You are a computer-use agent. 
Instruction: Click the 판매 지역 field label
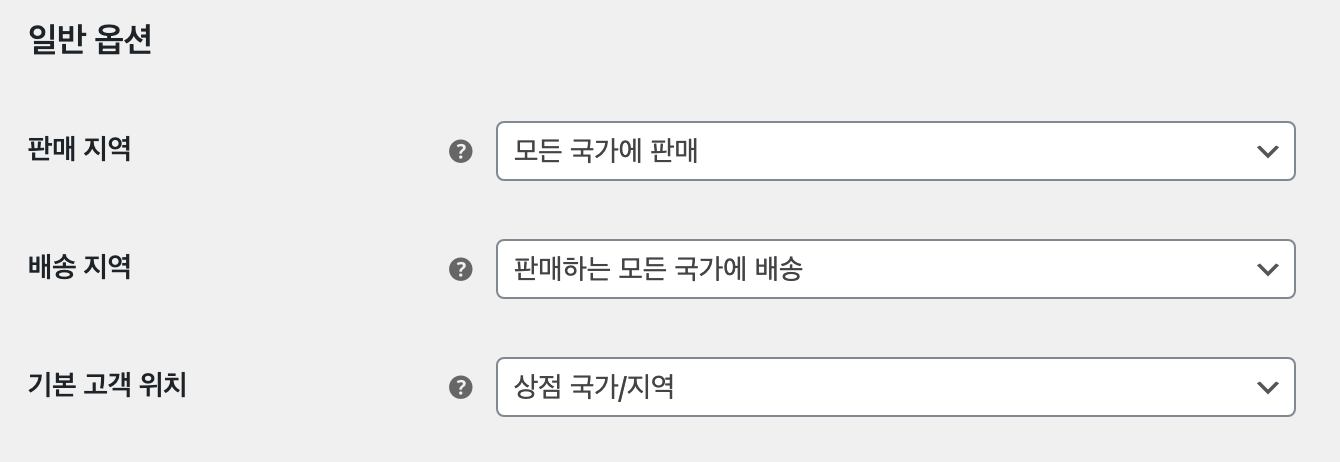tap(79, 149)
